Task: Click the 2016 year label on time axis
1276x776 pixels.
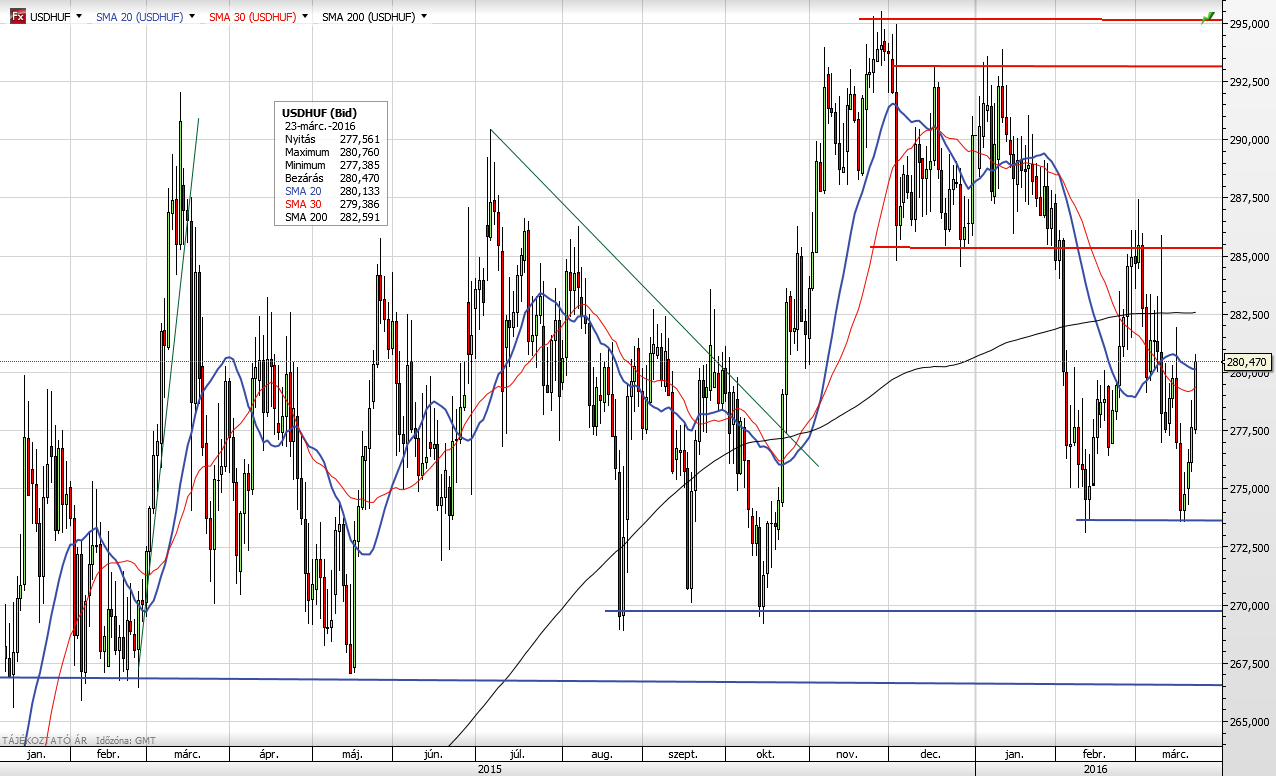Action: click(1096, 768)
